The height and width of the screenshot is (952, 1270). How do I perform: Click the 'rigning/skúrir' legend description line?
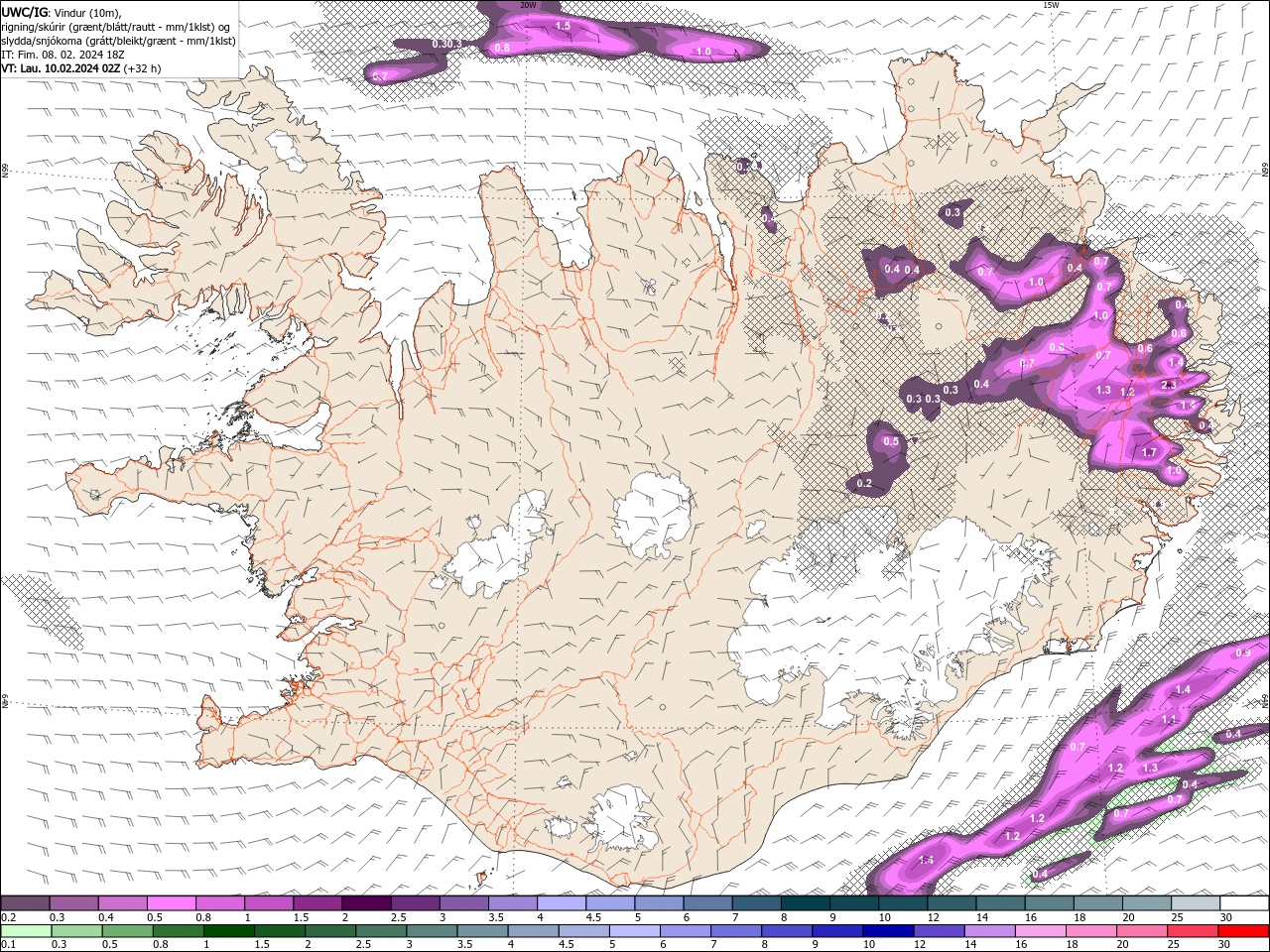[116, 27]
